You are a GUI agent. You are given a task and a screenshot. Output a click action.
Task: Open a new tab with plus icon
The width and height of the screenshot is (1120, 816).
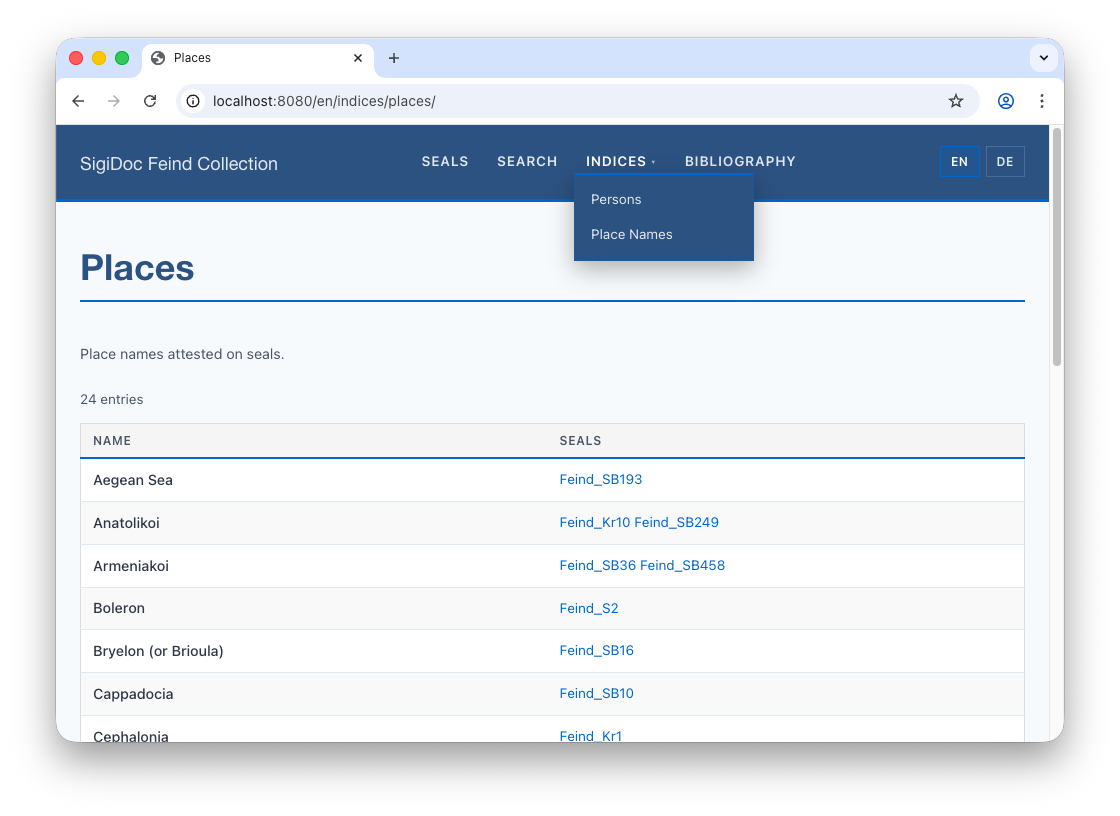coord(394,58)
